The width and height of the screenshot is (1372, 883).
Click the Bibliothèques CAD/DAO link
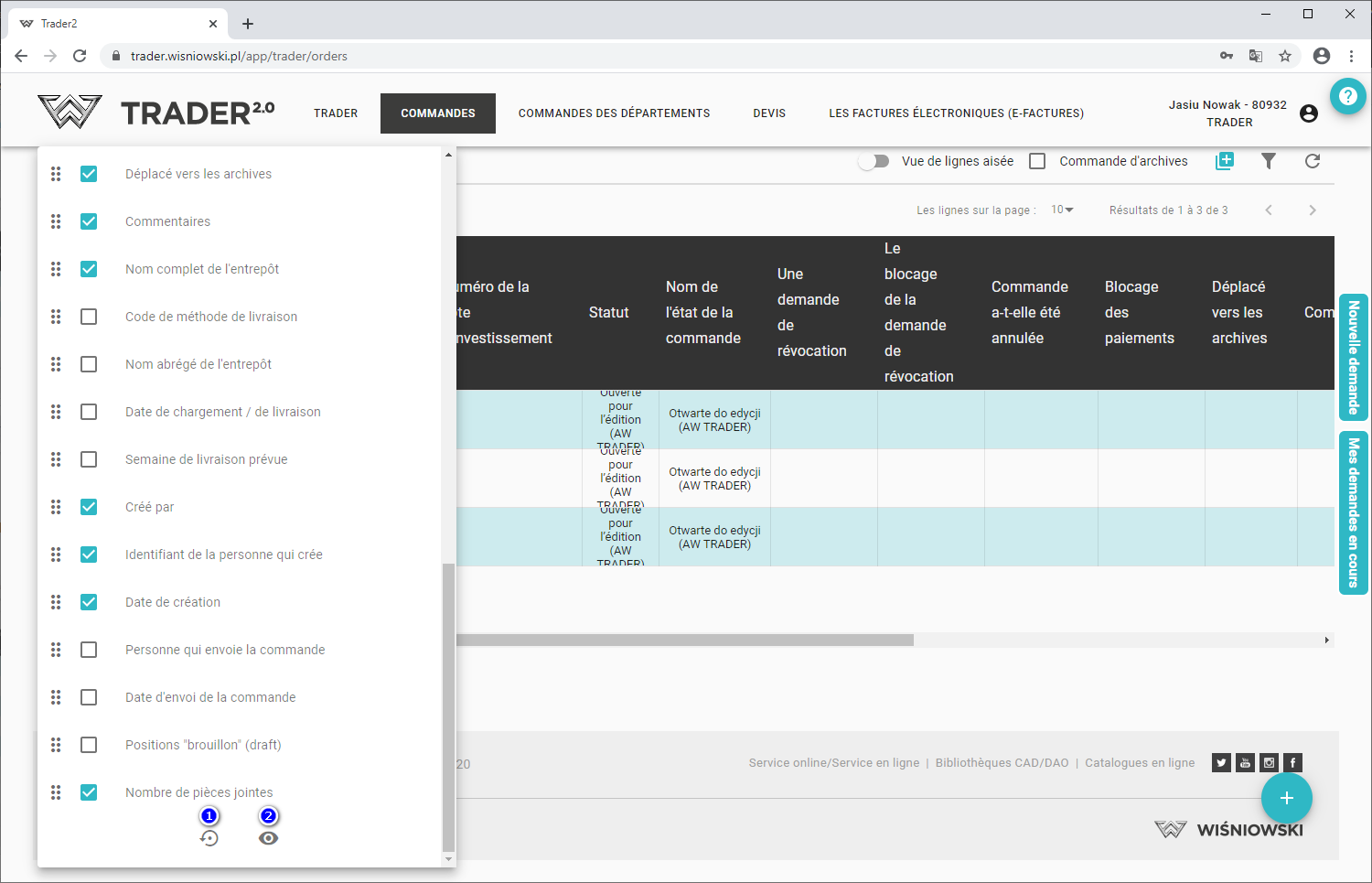[1002, 763]
